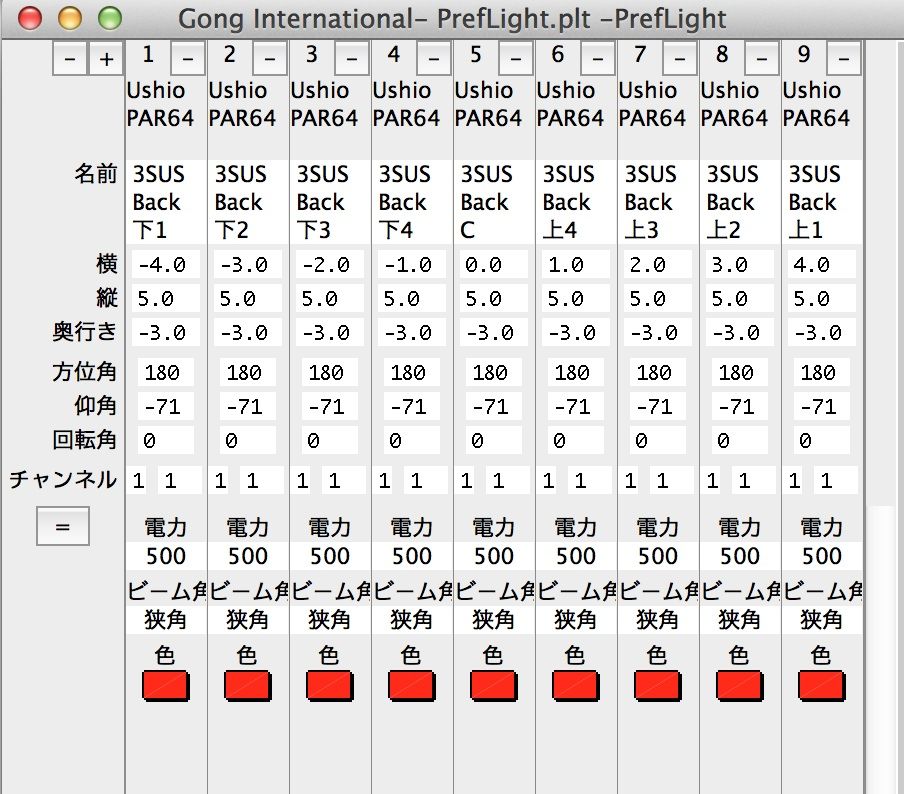Edit name field 3SUS Back 上1
904x794 pixels.
(822, 202)
